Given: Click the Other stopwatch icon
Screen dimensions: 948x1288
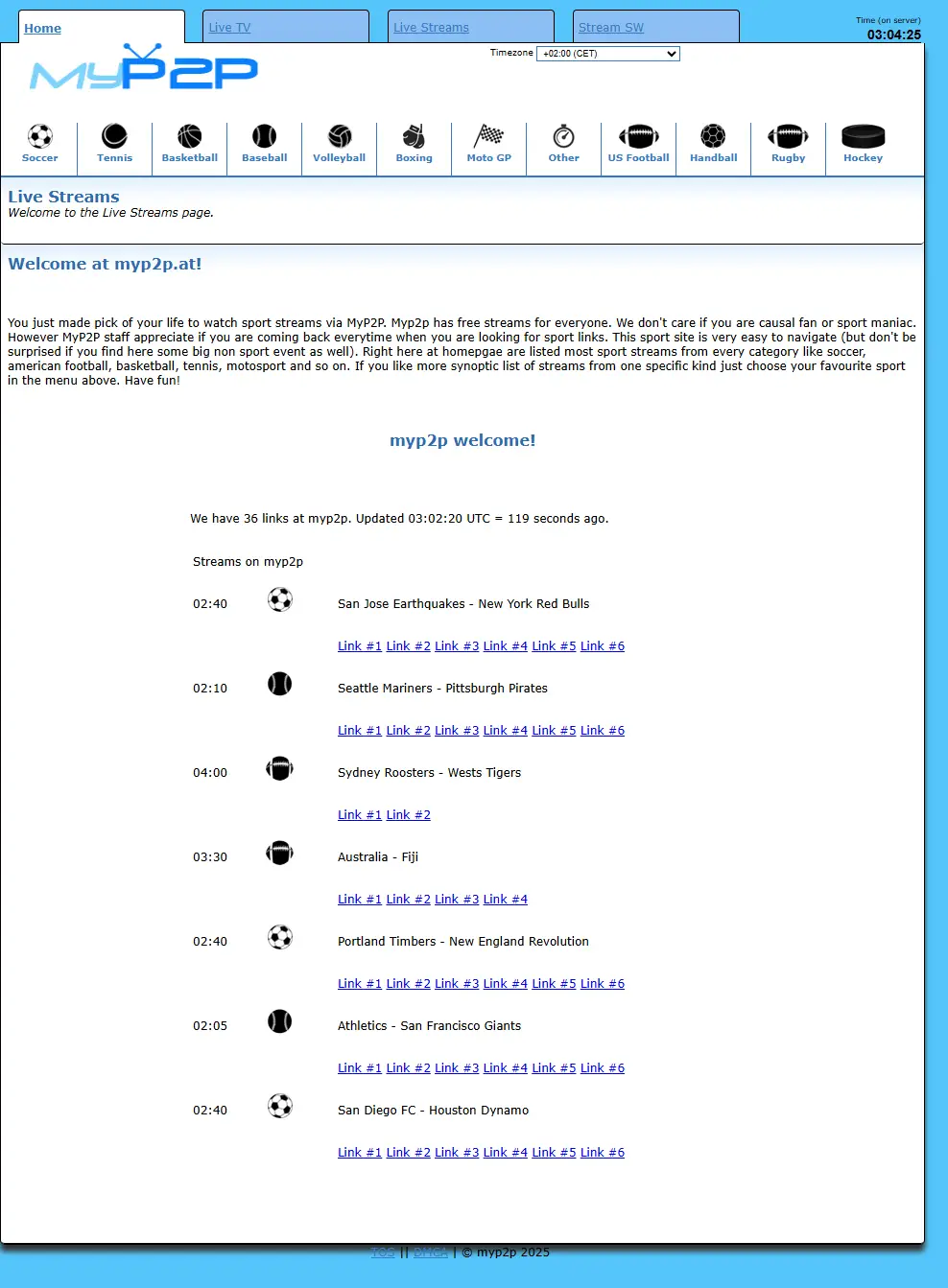Looking at the screenshot, I should 564,136.
